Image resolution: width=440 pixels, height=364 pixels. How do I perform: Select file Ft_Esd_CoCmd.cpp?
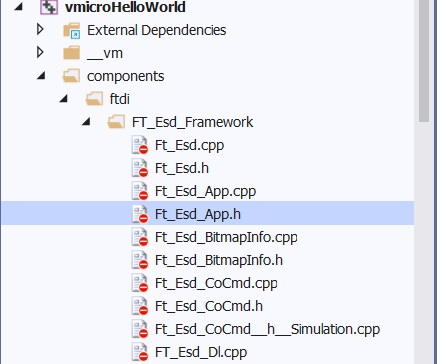click(x=216, y=283)
